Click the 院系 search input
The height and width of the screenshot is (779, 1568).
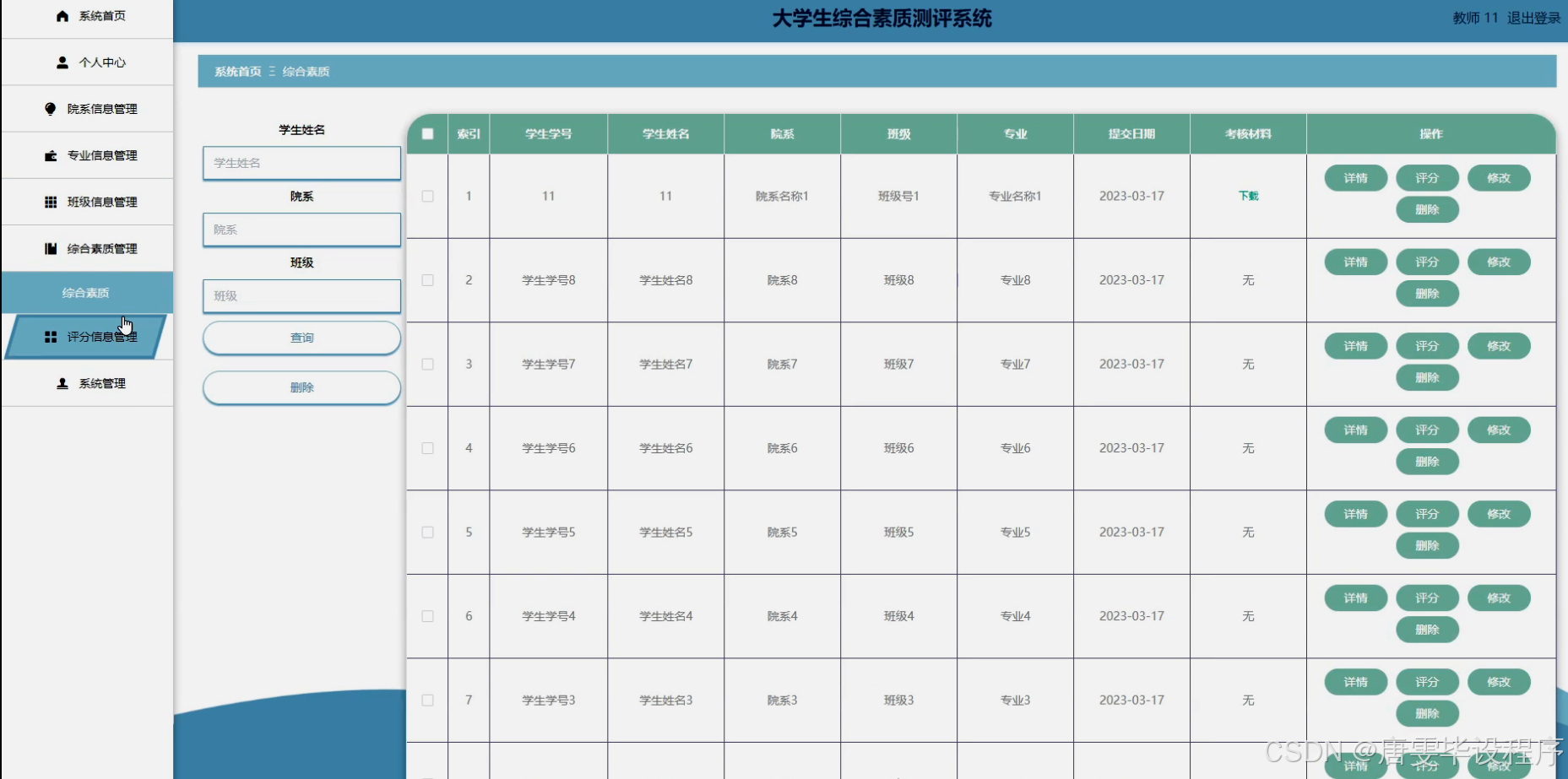coord(301,230)
